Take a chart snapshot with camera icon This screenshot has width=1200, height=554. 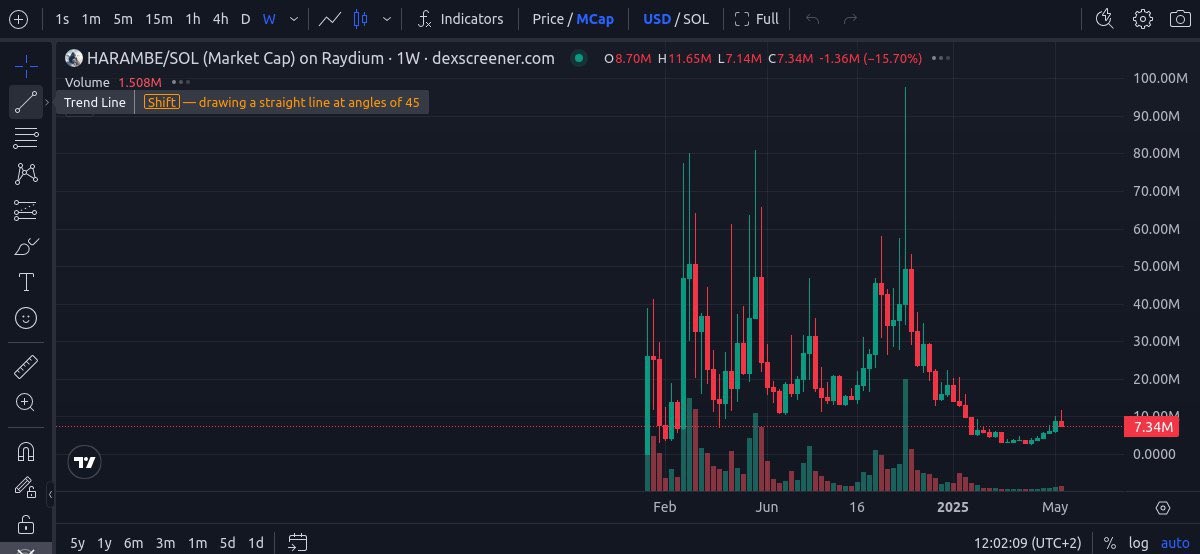[1179, 19]
